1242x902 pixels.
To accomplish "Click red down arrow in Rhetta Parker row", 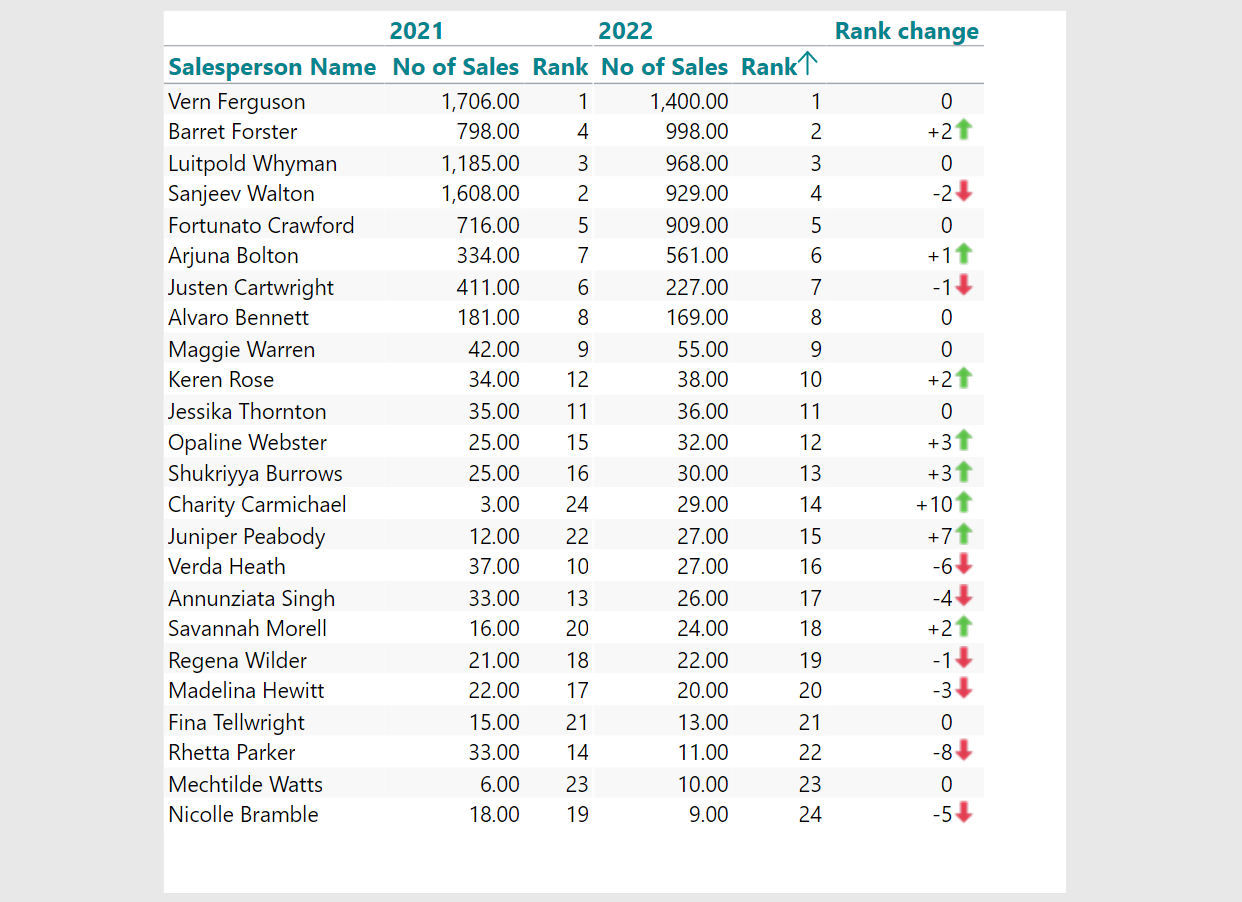I will pyautogui.click(x=964, y=752).
